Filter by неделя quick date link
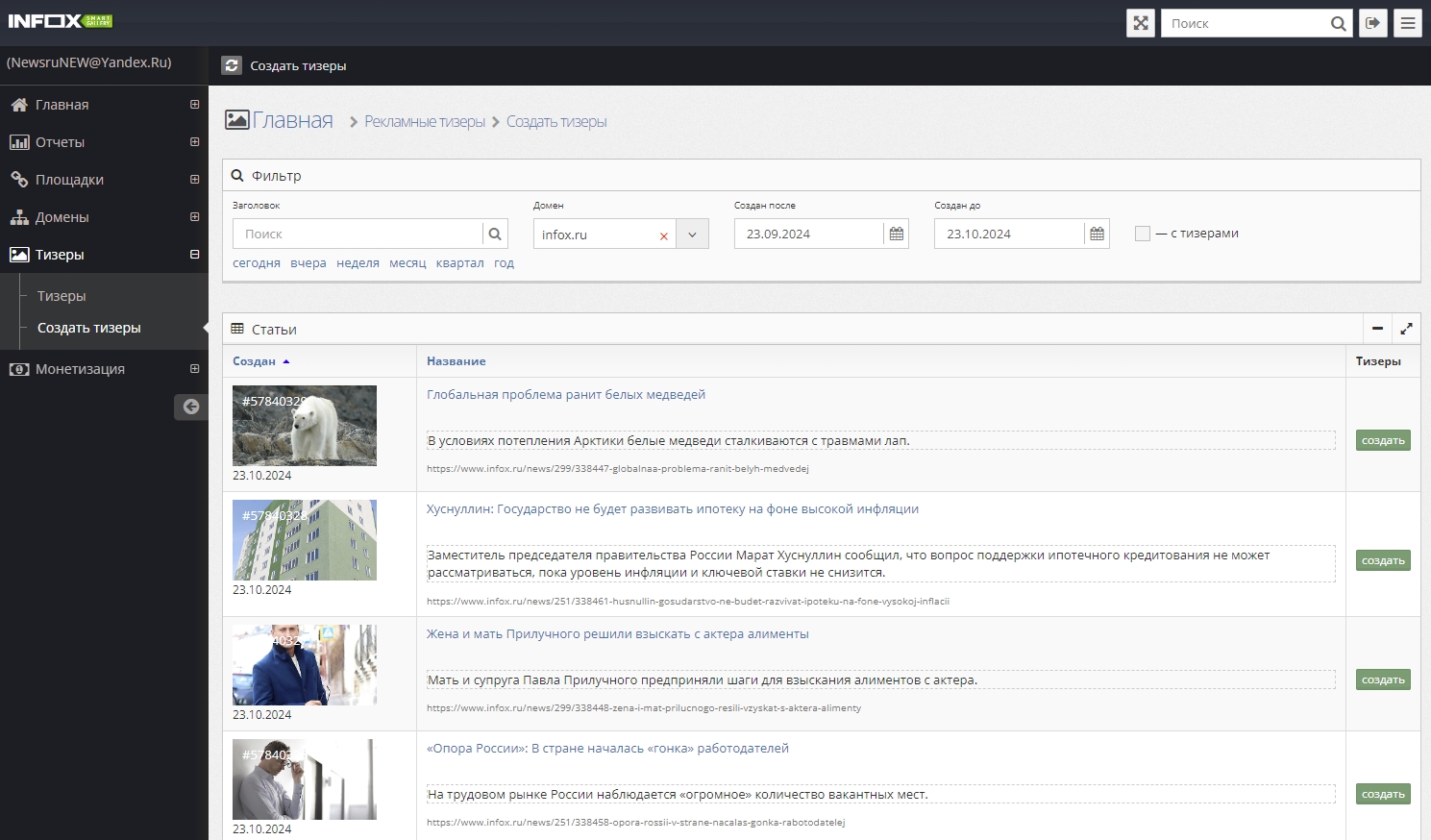The image size is (1431, 840). pyautogui.click(x=358, y=263)
